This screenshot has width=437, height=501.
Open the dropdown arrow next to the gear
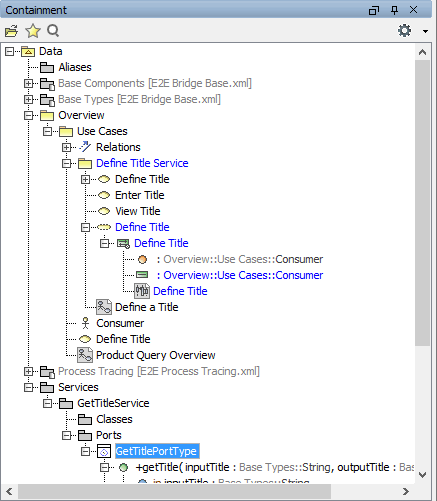425,31
